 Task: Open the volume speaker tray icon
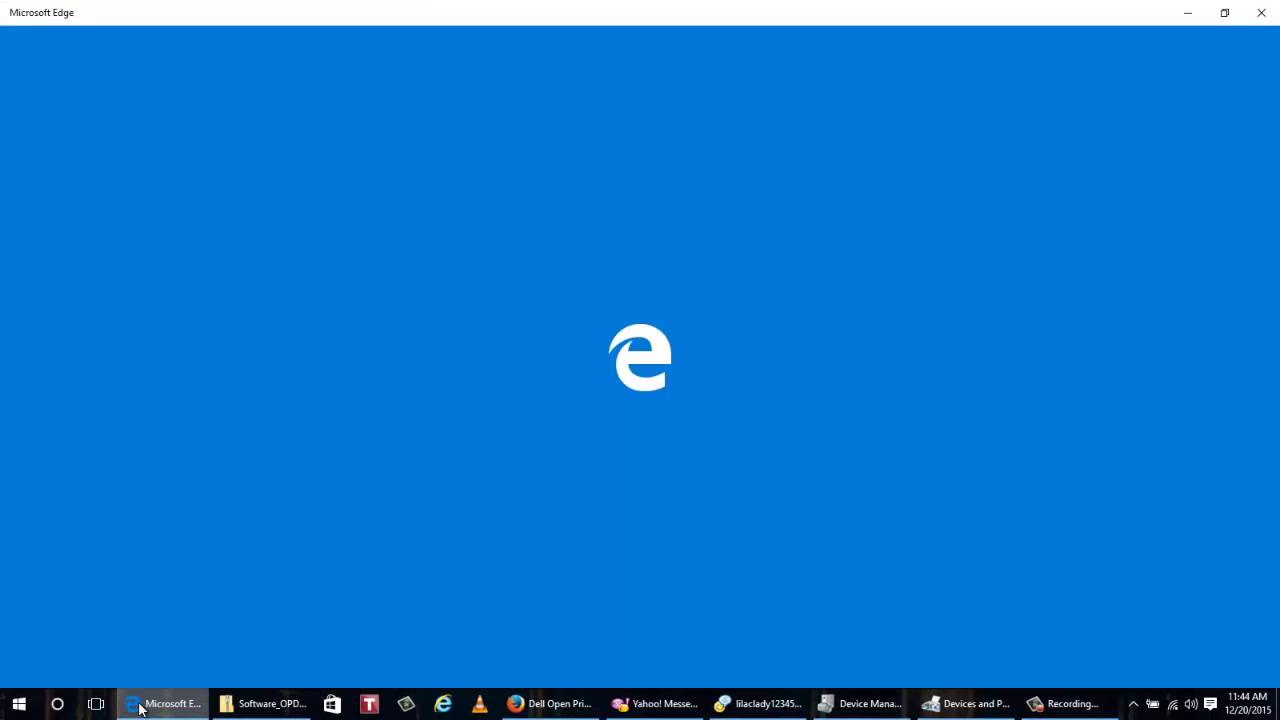(x=1191, y=704)
